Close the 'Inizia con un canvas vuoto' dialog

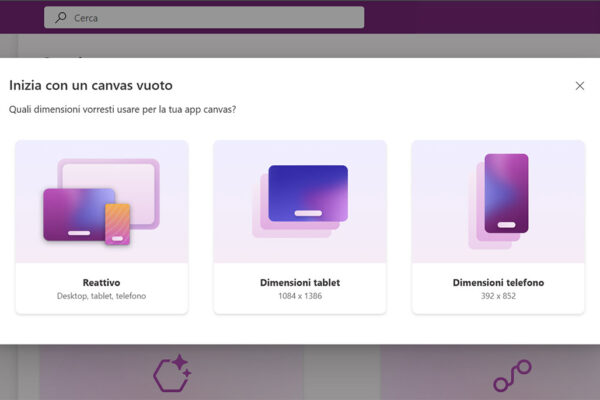(x=580, y=86)
